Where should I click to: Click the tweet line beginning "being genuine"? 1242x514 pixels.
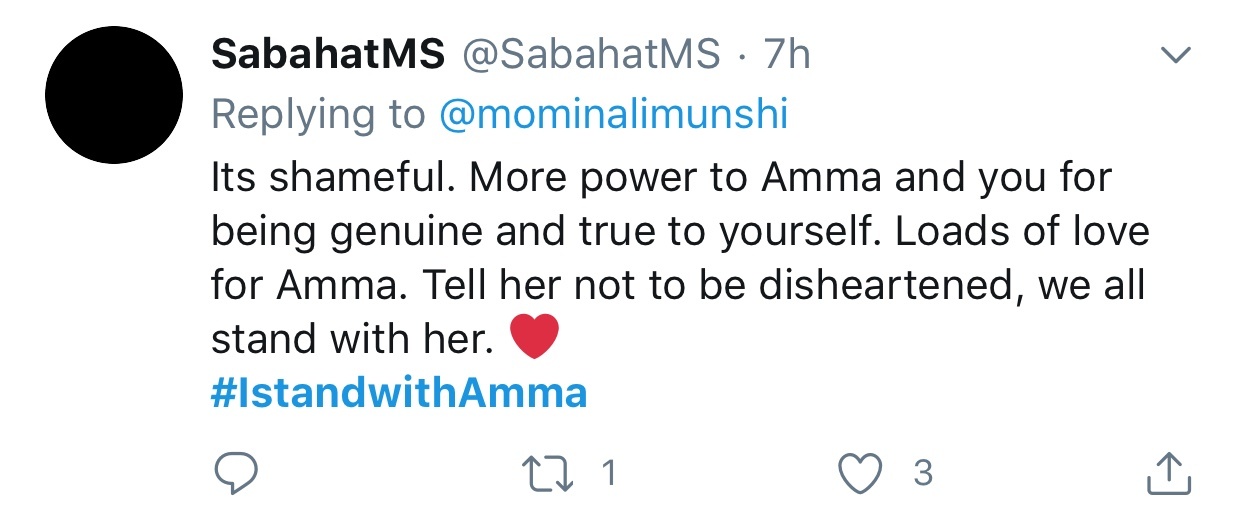coord(680,233)
